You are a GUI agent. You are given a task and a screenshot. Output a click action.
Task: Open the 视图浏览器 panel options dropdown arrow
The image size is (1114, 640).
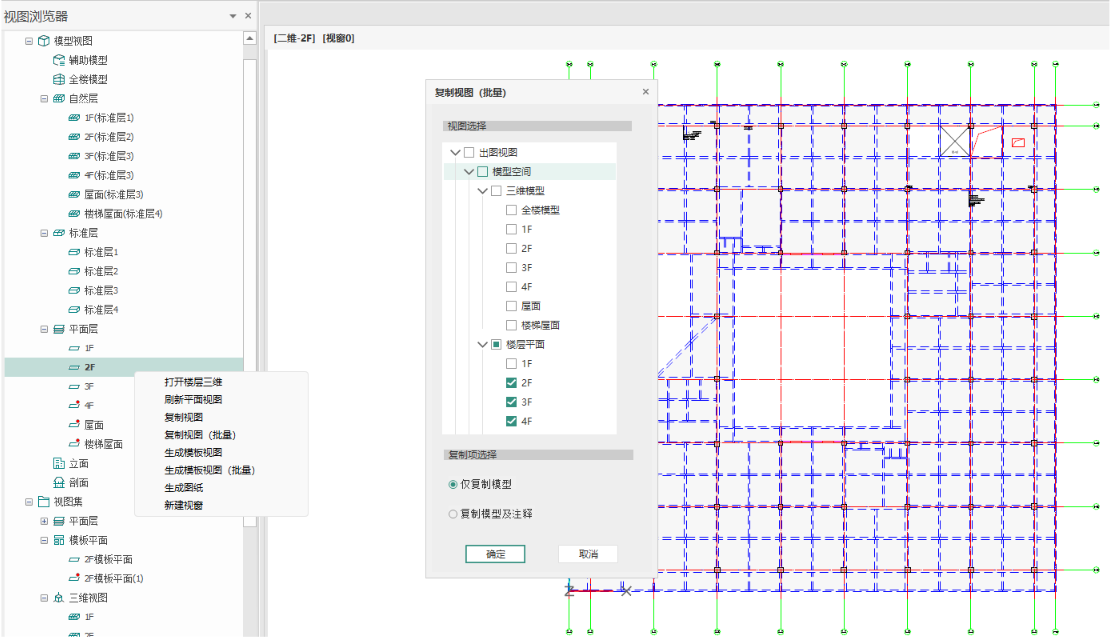pos(233,17)
